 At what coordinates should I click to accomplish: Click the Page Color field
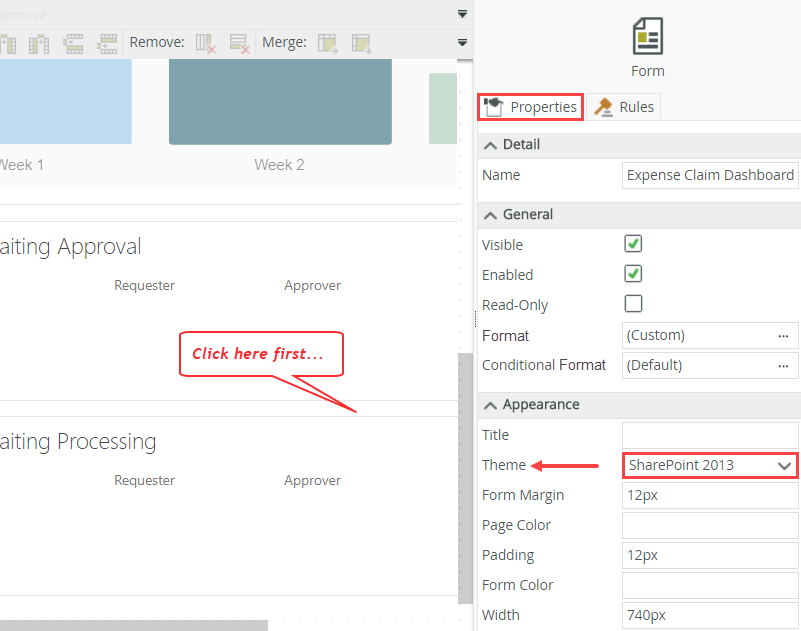pyautogui.click(x=710, y=525)
